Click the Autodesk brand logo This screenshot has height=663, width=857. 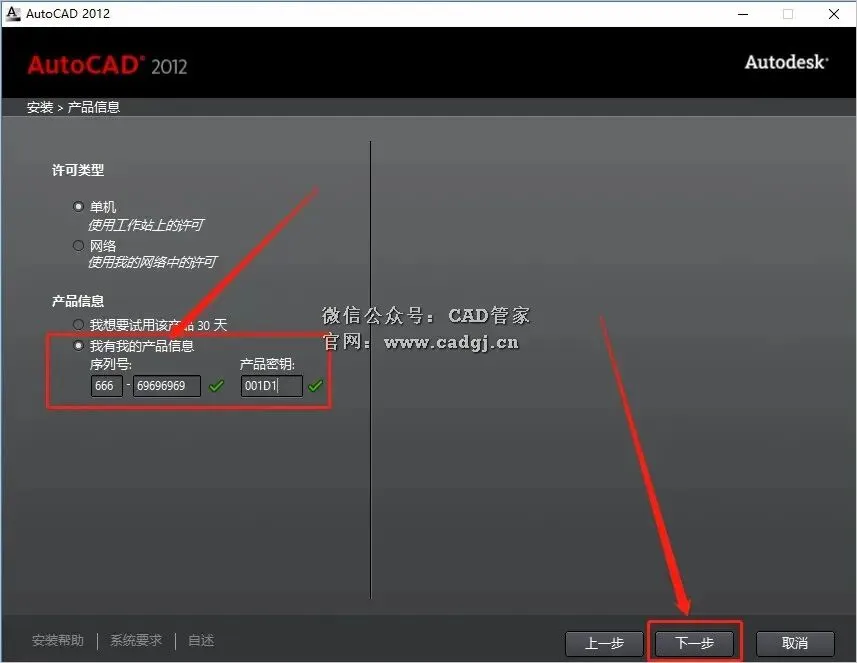point(786,62)
